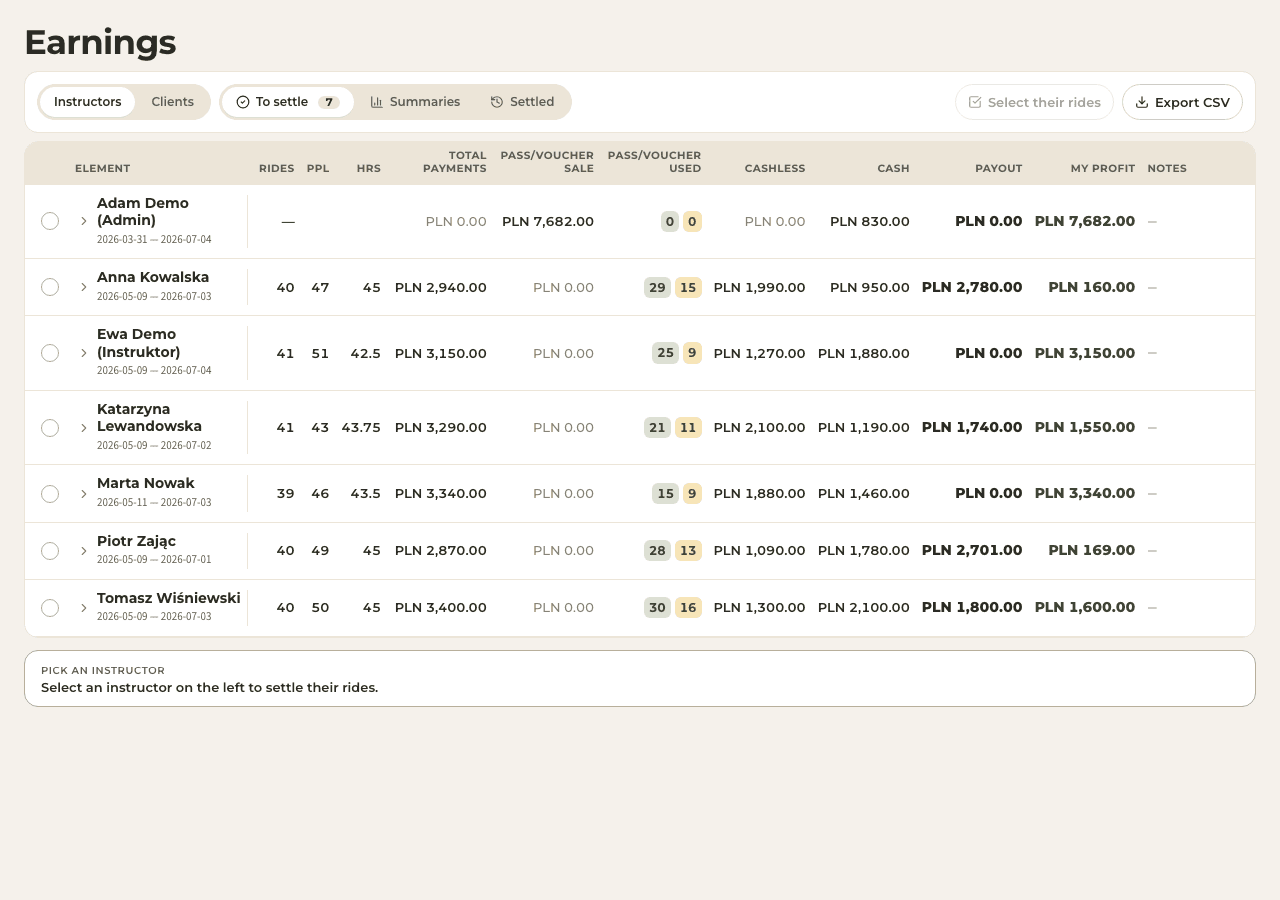1280x900 pixels.
Task: Click the Katarzyna Lewandowska name
Action: [x=149, y=418]
